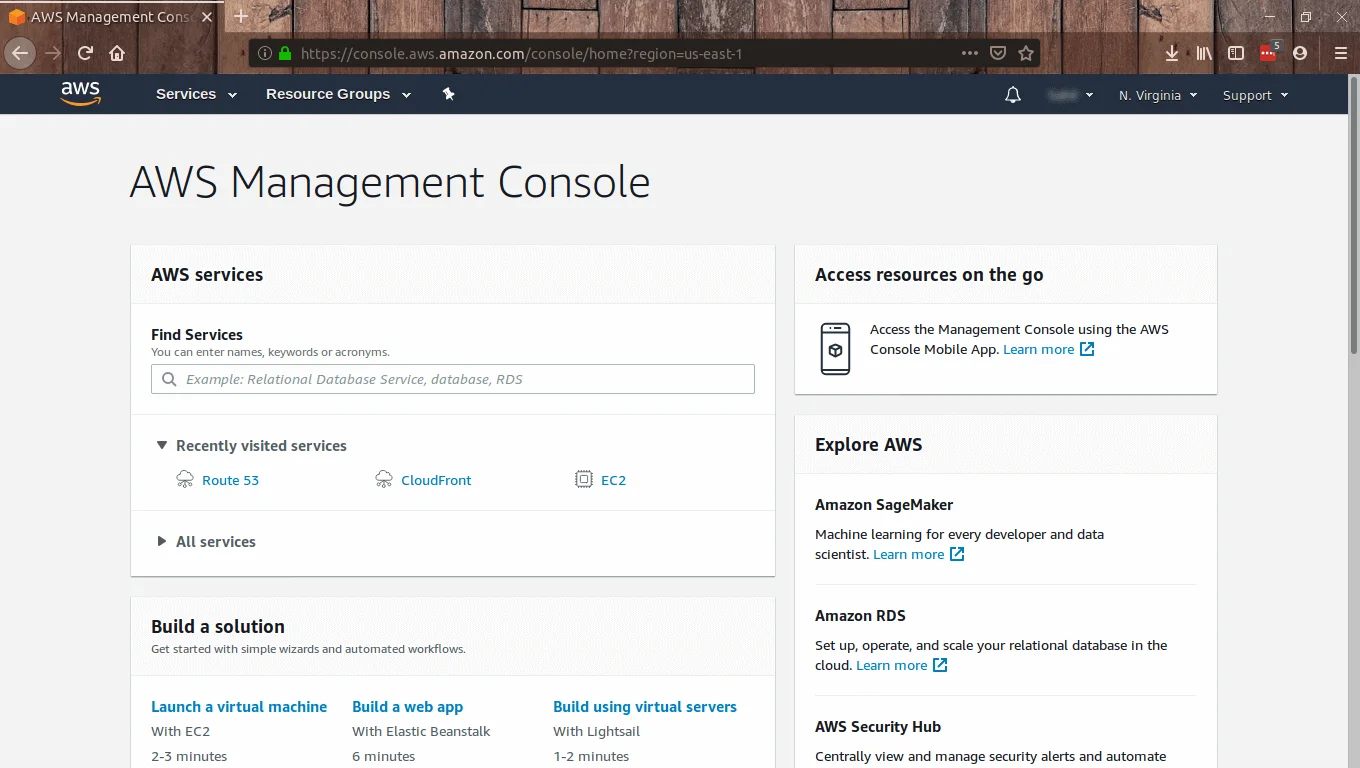Click the green padlock site security icon
This screenshot has height=768, width=1360.
285,54
